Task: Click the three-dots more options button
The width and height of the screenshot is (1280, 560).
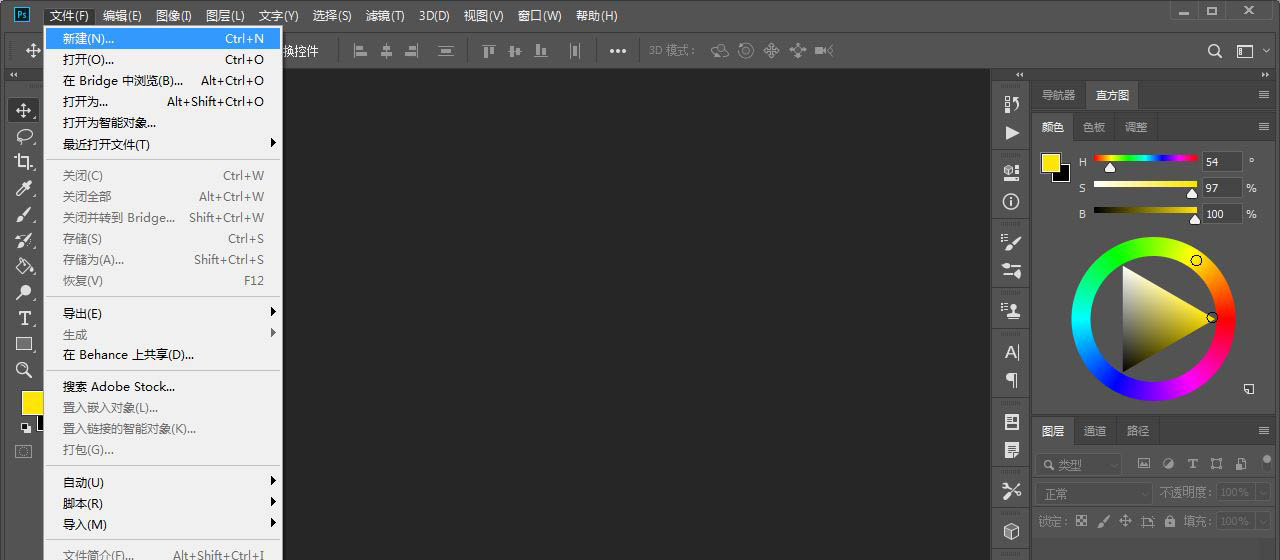Action: (x=618, y=51)
